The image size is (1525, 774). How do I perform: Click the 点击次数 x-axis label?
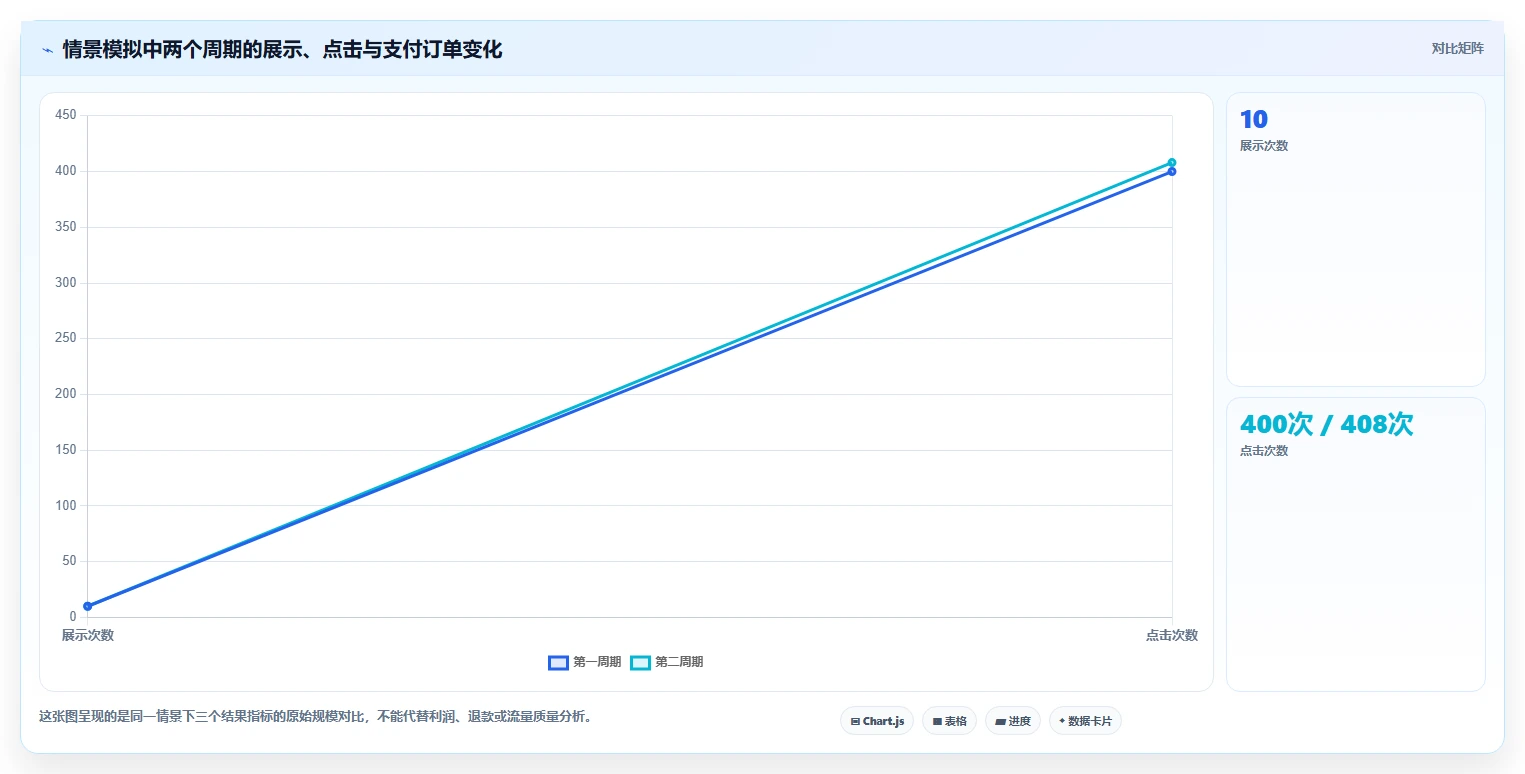point(1172,635)
